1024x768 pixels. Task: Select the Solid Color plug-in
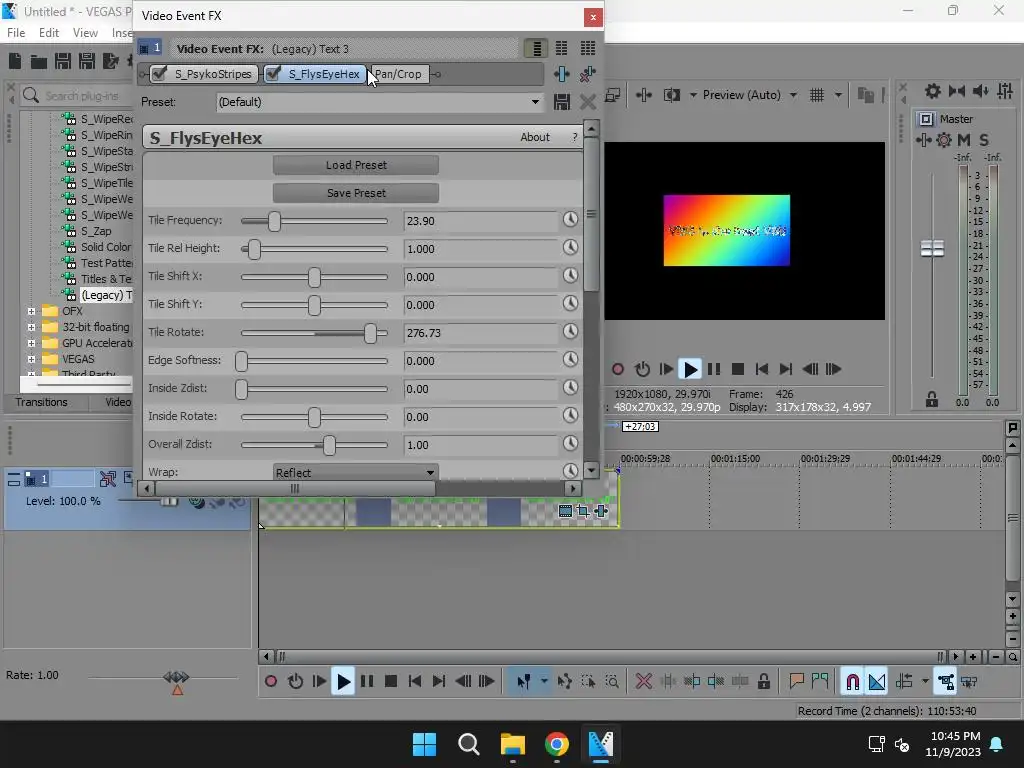click(x=106, y=247)
